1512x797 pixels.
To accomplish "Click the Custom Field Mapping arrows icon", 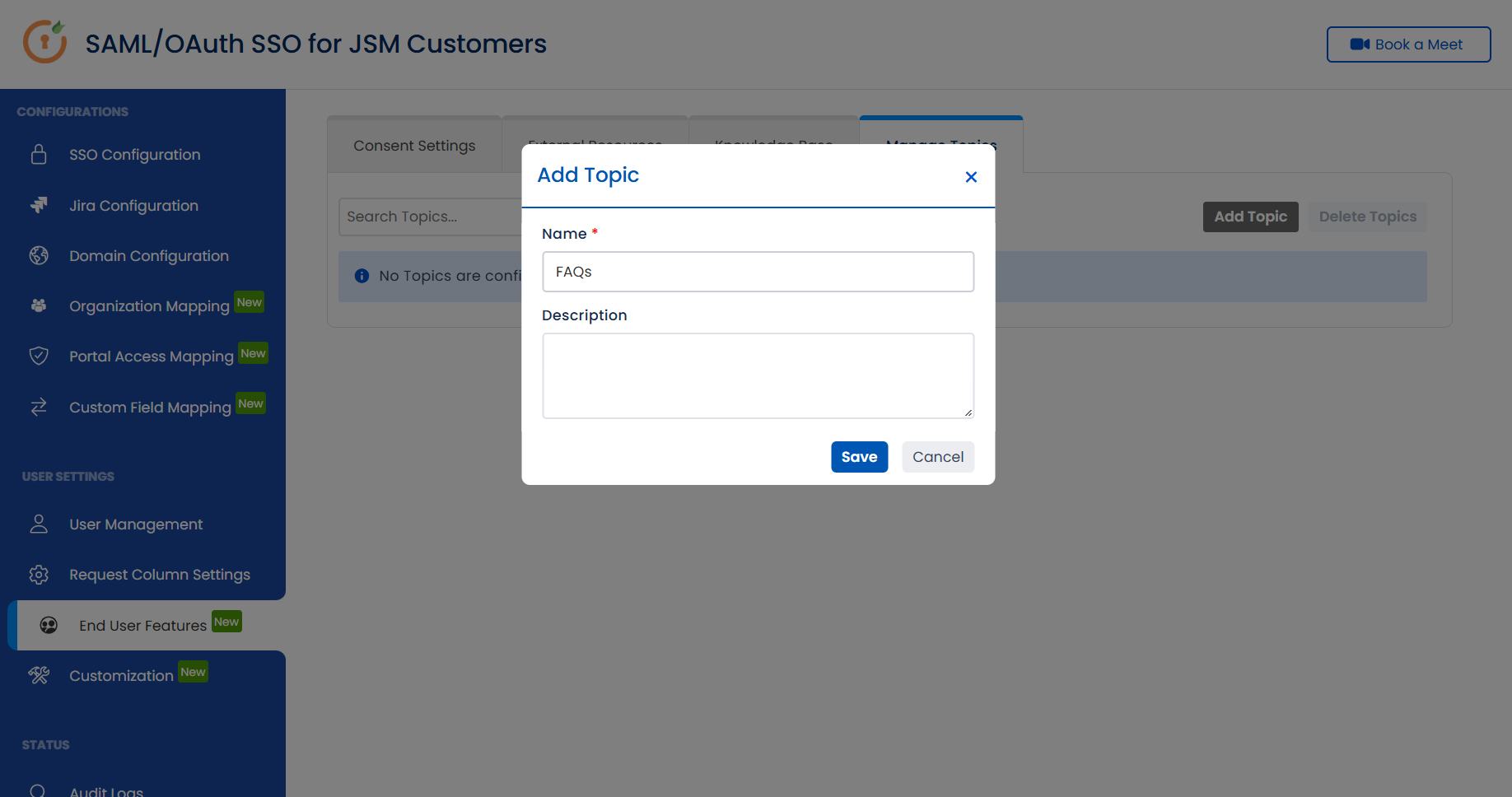I will click(x=39, y=407).
